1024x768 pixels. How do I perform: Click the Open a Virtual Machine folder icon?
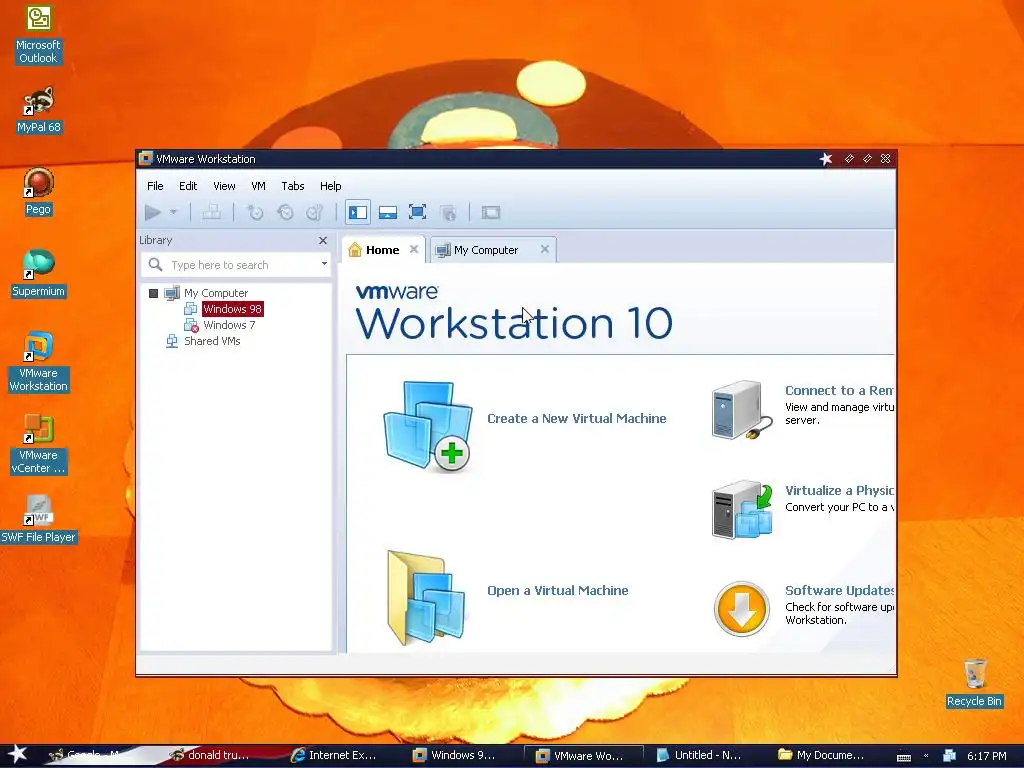pos(426,598)
